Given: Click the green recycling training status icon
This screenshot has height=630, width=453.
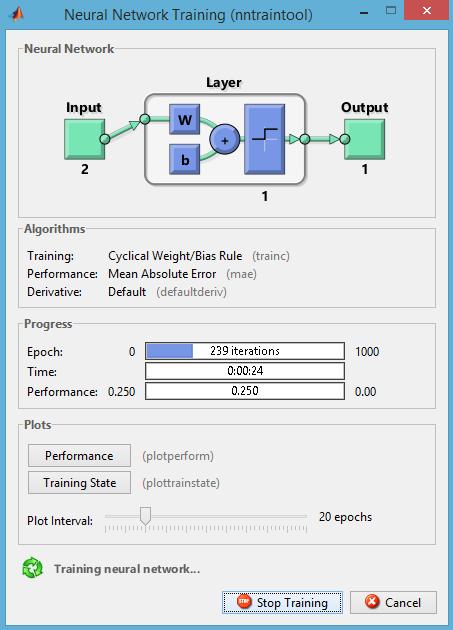Looking at the screenshot, I should pyautogui.click(x=33, y=568).
